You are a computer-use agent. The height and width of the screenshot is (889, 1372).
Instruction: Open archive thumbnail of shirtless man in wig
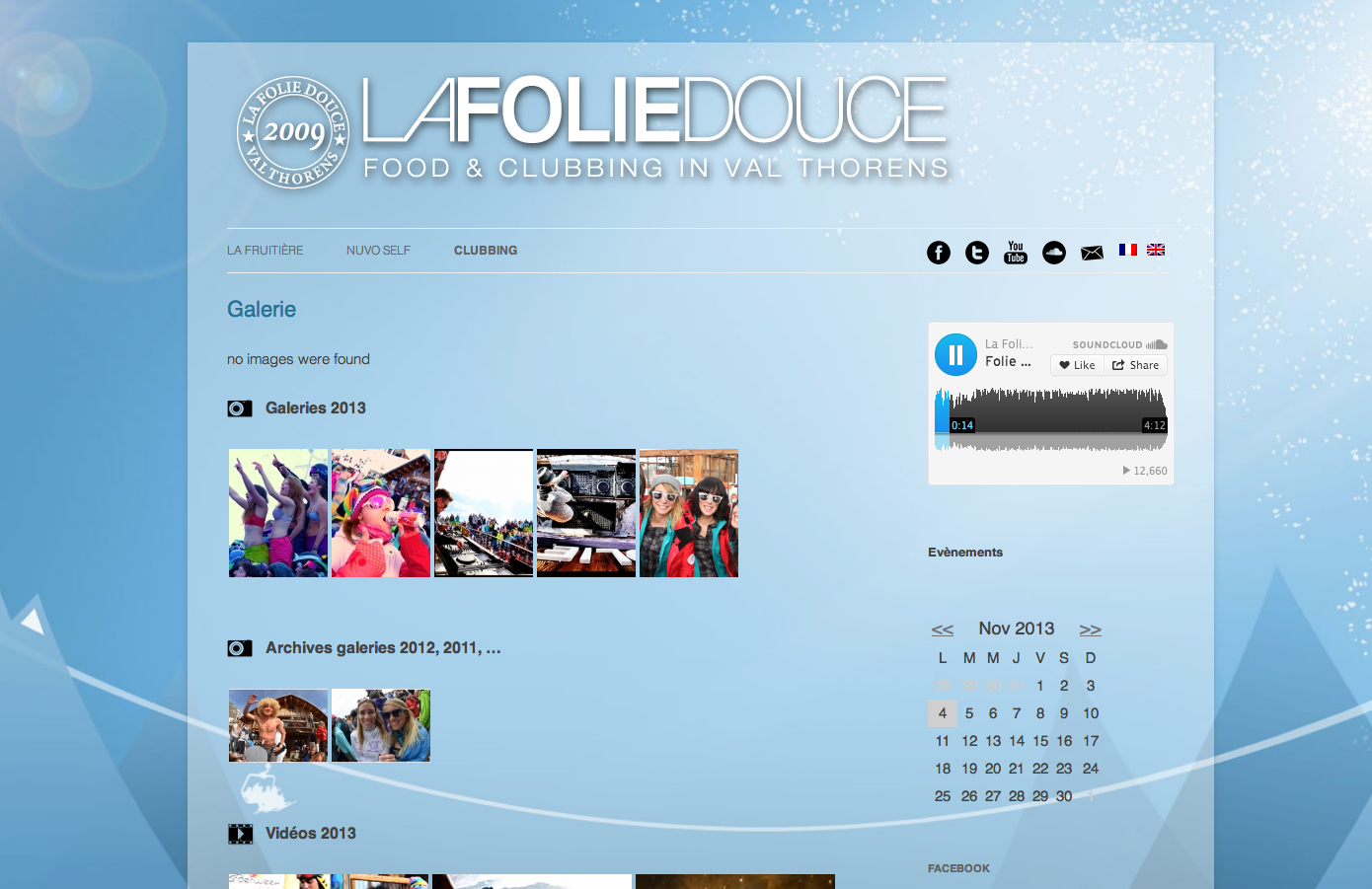[278, 725]
